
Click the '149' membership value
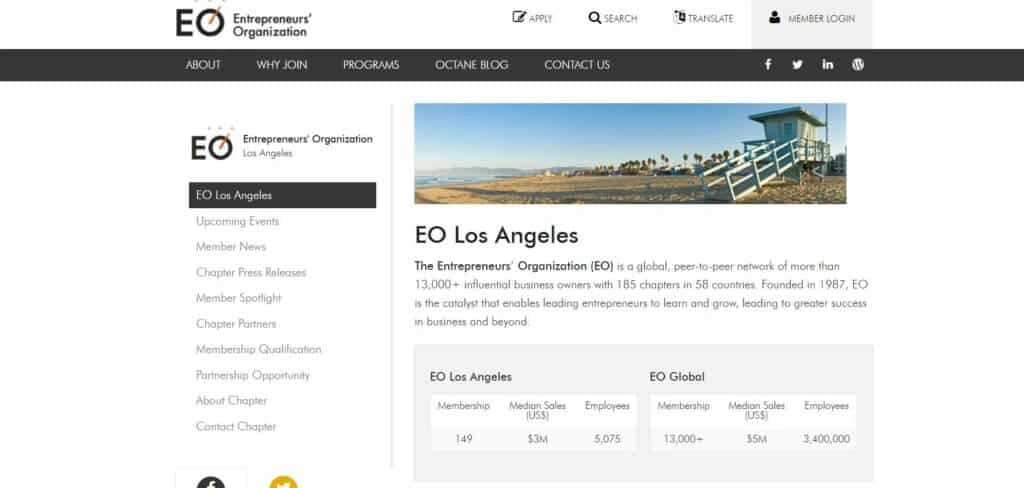(464, 439)
